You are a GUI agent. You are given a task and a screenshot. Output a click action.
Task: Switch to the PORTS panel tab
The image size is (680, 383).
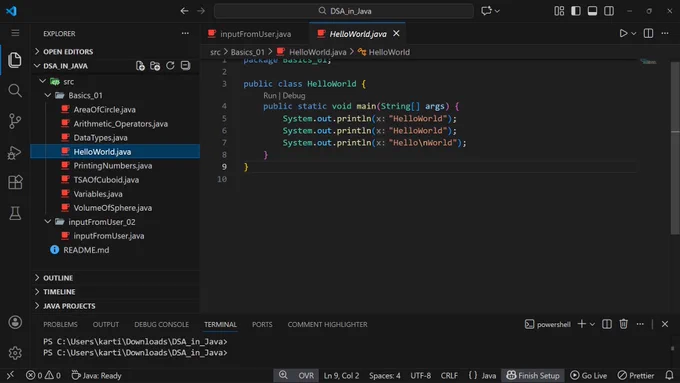pyautogui.click(x=262, y=324)
